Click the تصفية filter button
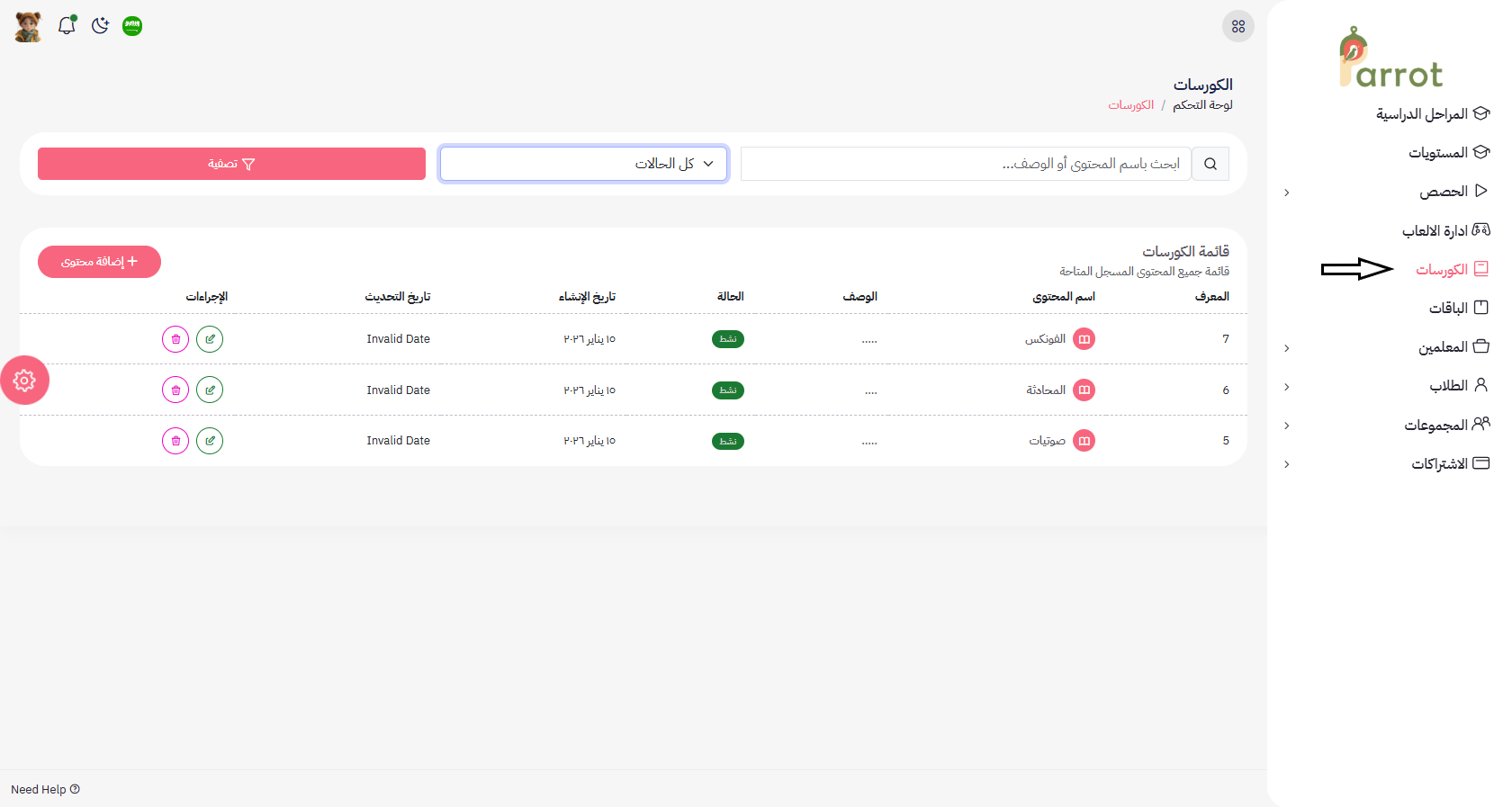 tap(231, 164)
